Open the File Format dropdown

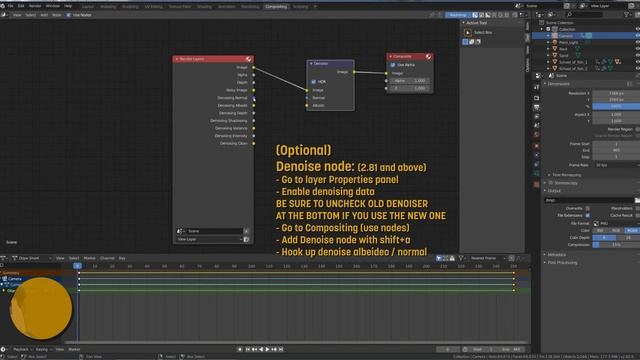click(616, 224)
